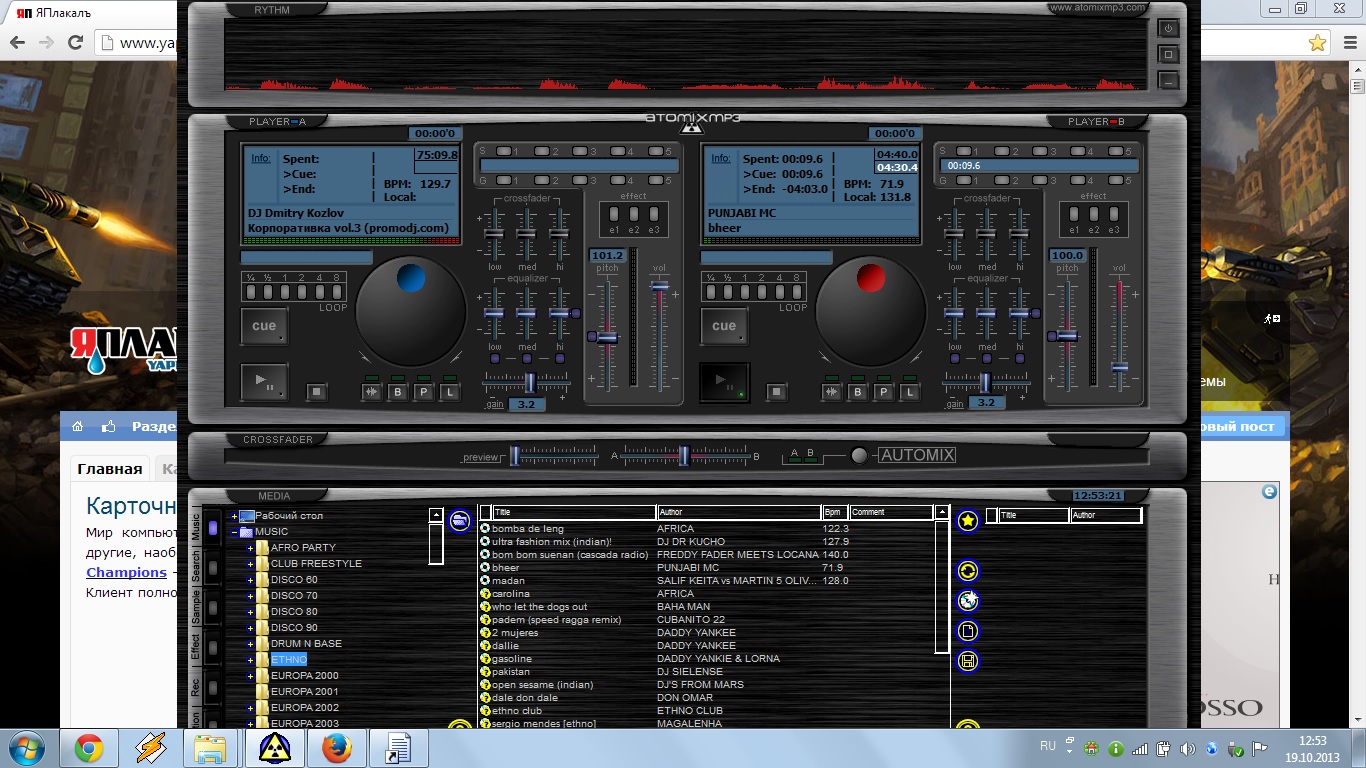The height and width of the screenshot is (768, 1366).
Task: Collapse the MUSIC folder tree node
Action: [235, 532]
